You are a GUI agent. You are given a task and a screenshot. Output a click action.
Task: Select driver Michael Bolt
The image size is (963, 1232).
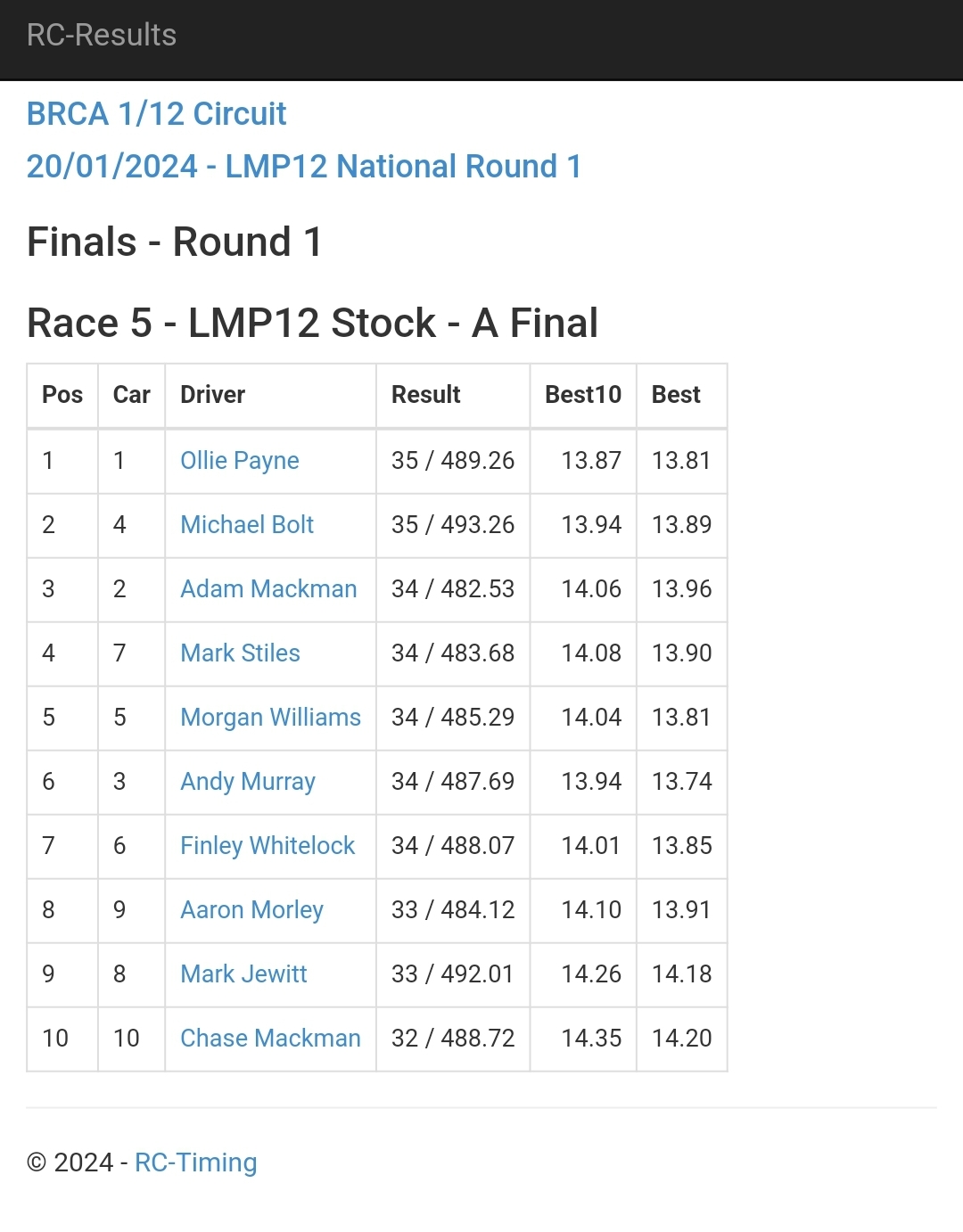click(247, 525)
